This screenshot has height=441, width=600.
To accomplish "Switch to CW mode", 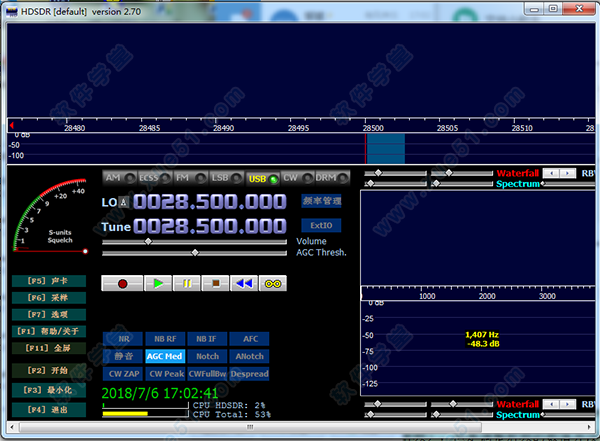I will coord(297,178).
